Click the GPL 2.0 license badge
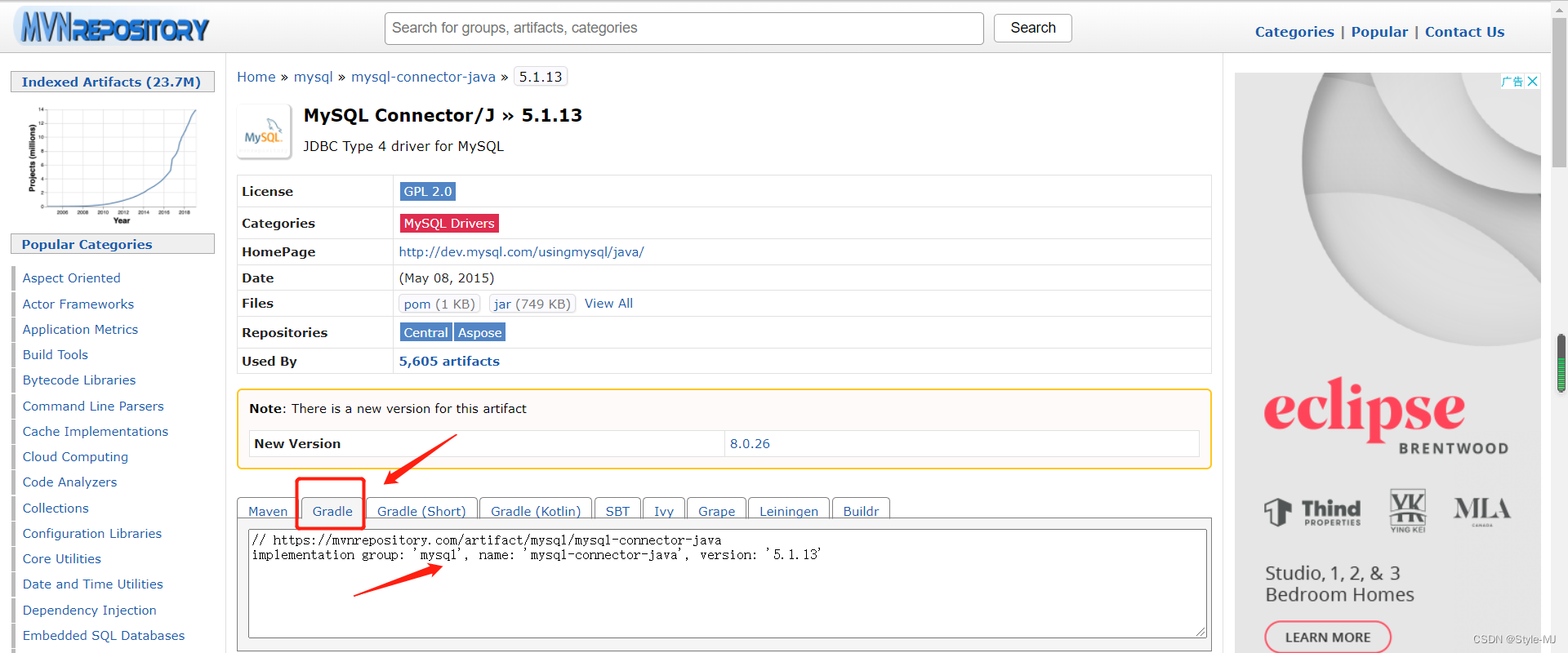 [x=427, y=191]
